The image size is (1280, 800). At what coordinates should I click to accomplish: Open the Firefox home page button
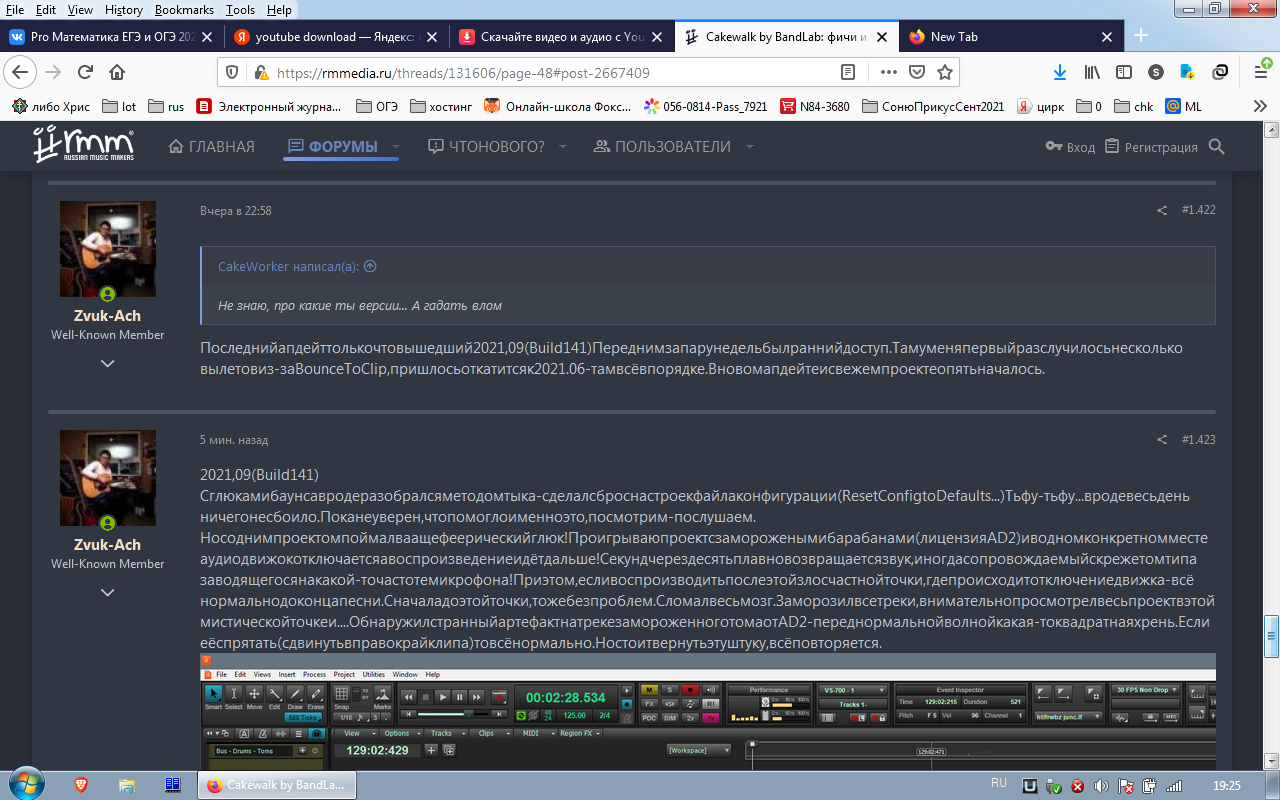pos(117,72)
